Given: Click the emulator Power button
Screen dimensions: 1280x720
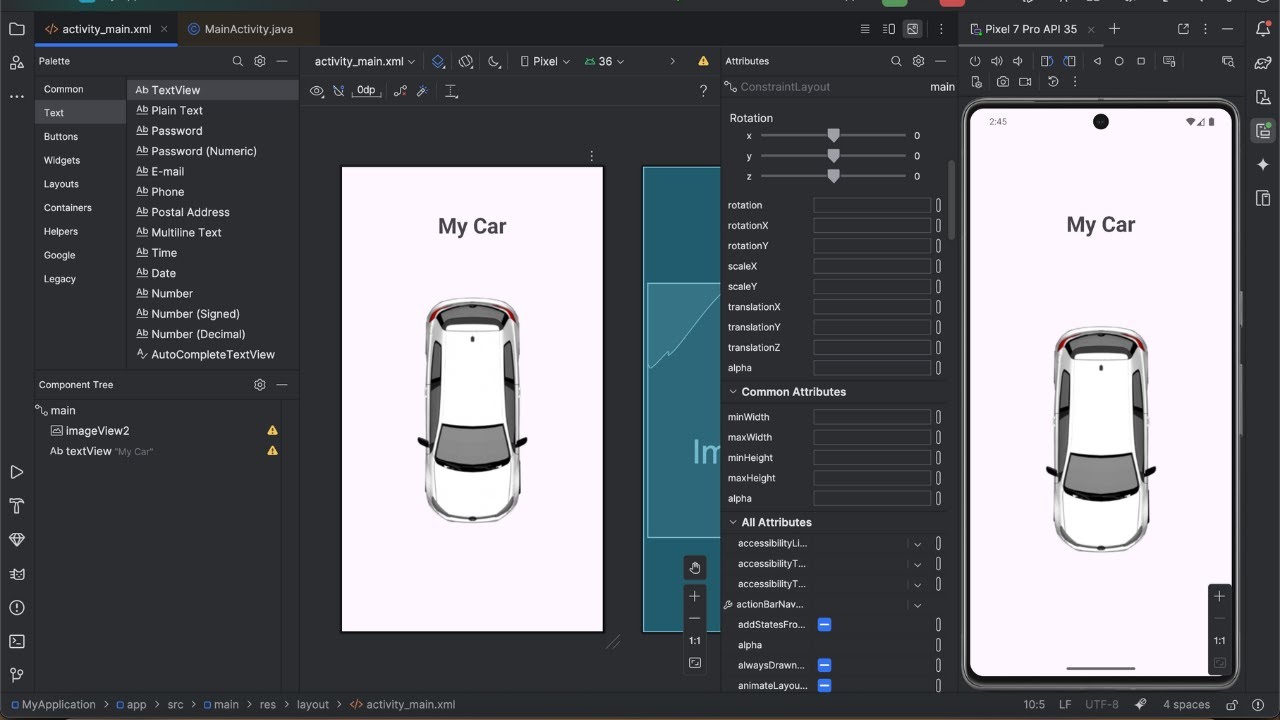Looking at the screenshot, I should tap(975, 61).
